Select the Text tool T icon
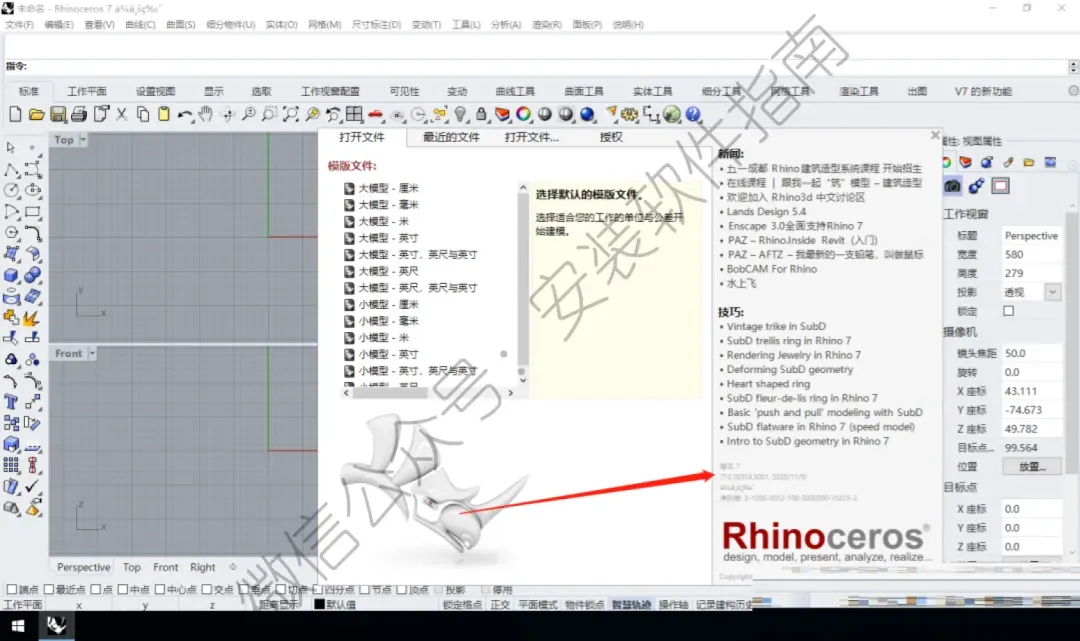 point(11,402)
